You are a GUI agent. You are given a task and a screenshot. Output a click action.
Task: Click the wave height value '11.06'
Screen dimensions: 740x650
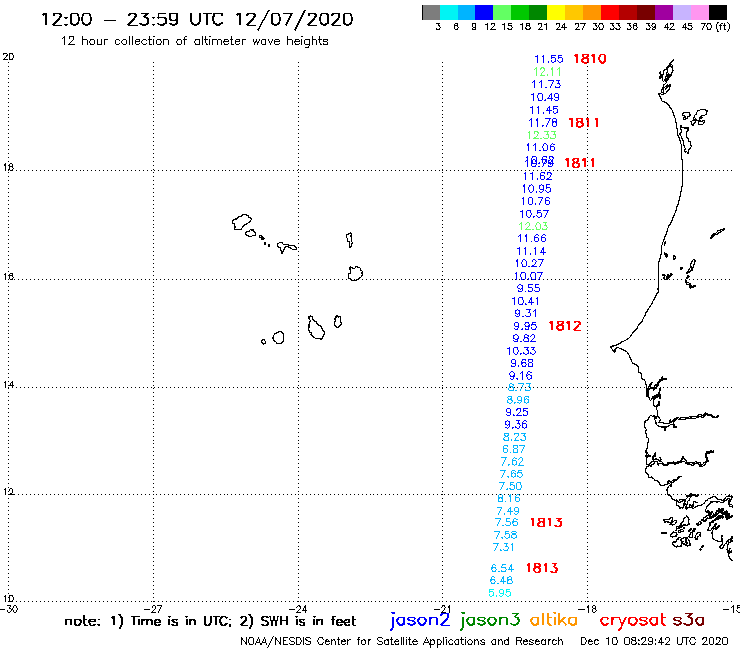pyautogui.click(x=540, y=147)
